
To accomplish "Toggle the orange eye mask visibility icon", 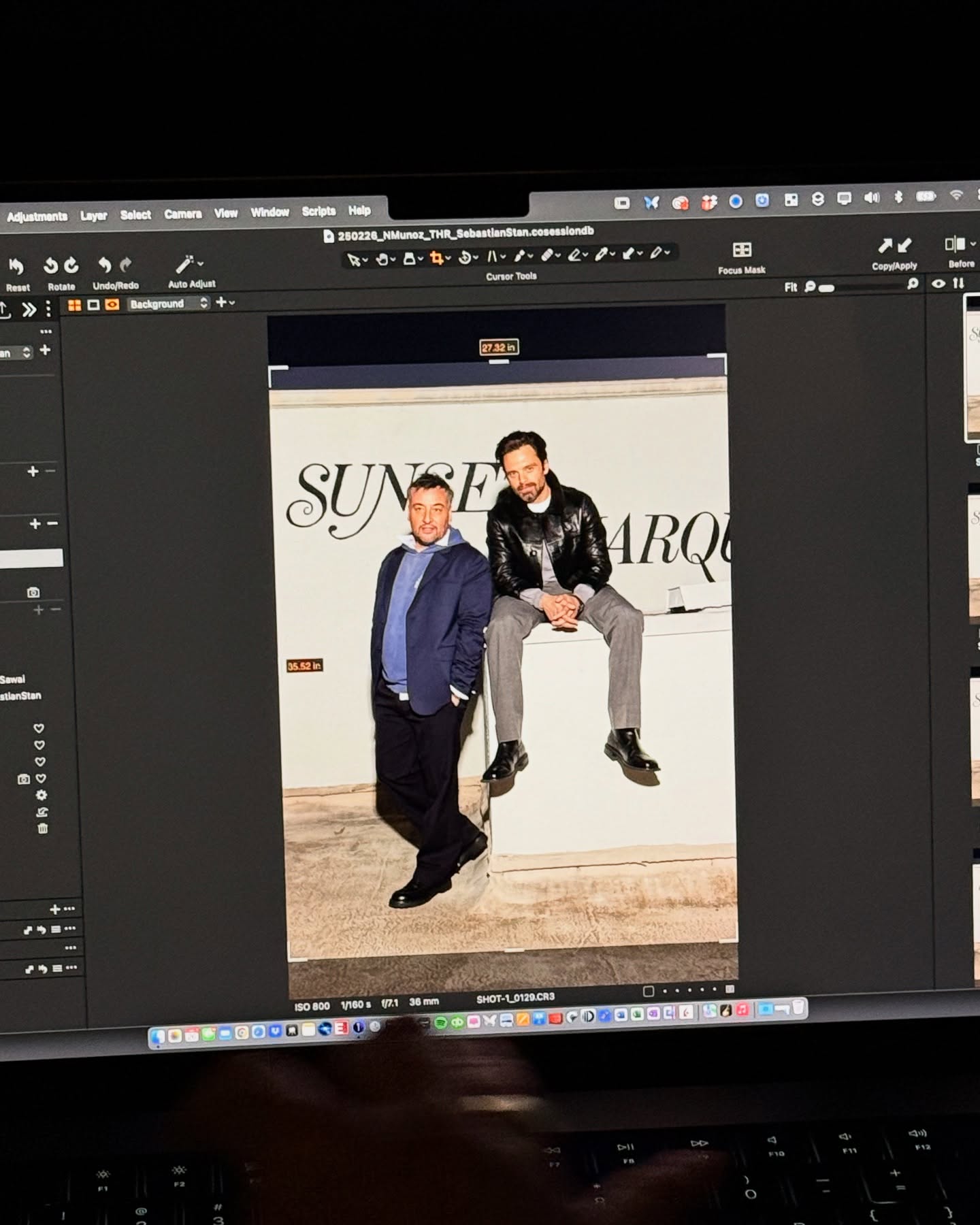I will tap(112, 305).
